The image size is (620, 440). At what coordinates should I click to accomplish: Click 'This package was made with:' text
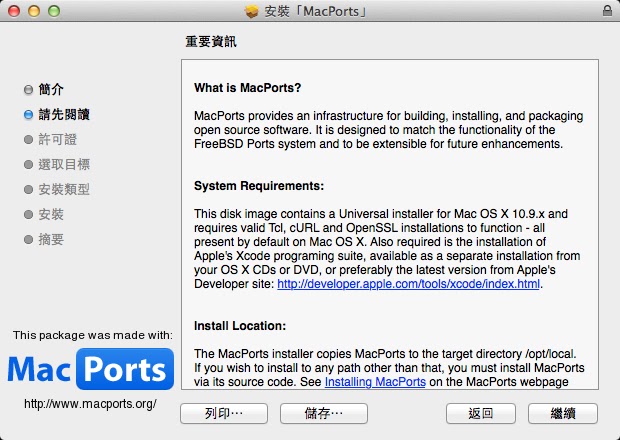tap(93, 335)
